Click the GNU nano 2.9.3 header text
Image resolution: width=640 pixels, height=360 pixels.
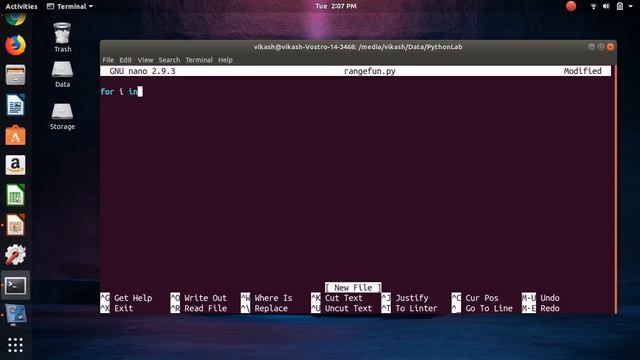point(142,71)
